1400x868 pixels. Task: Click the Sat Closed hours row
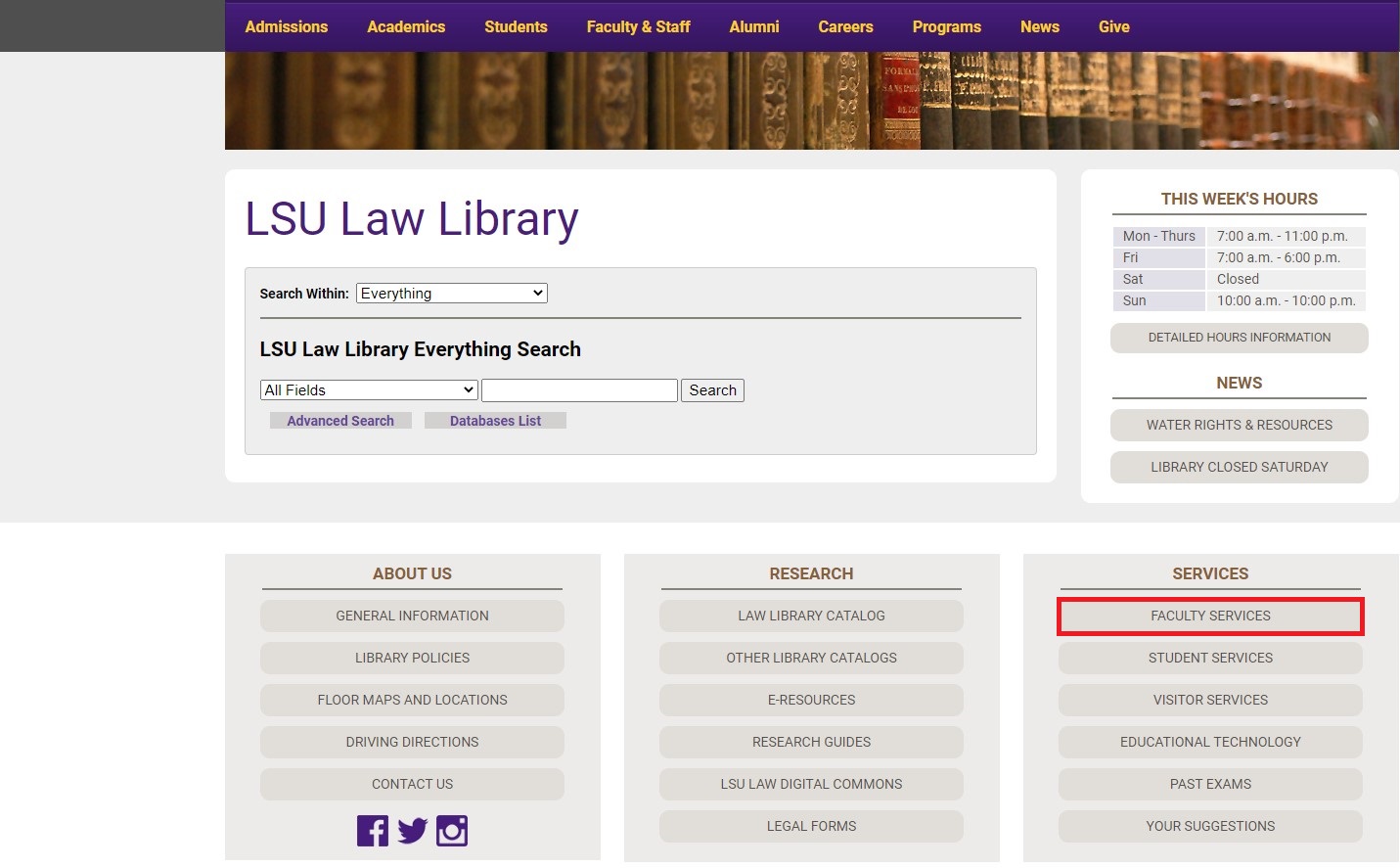[1239, 279]
